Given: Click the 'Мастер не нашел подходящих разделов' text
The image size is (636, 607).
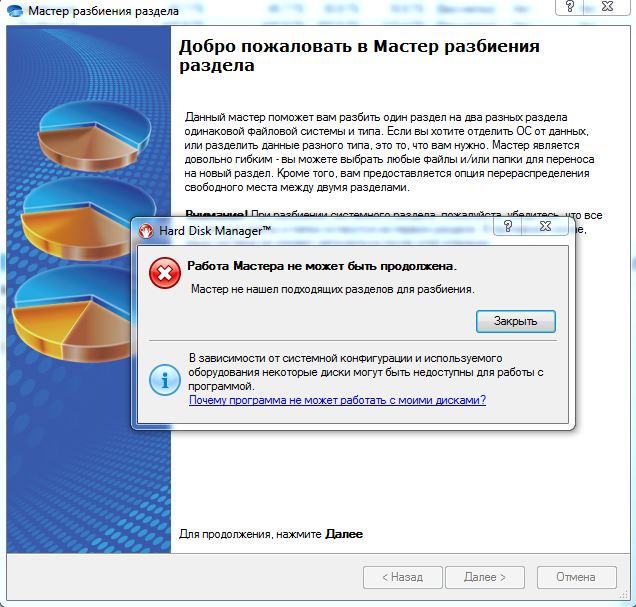Looking at the screenshot, I should [x=332, y=289].
